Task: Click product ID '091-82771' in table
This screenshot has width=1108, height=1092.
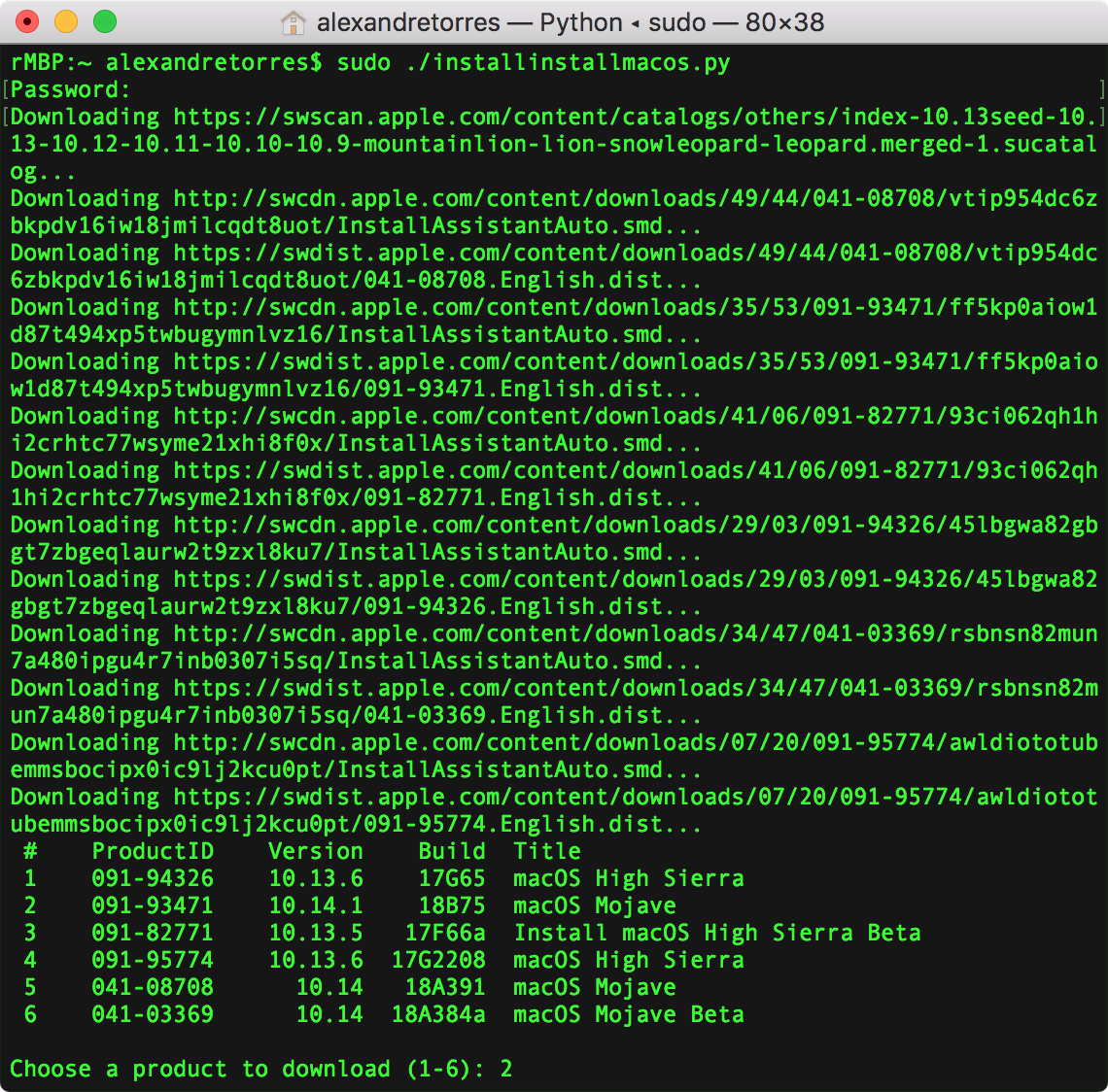Action: click(153, 933)
